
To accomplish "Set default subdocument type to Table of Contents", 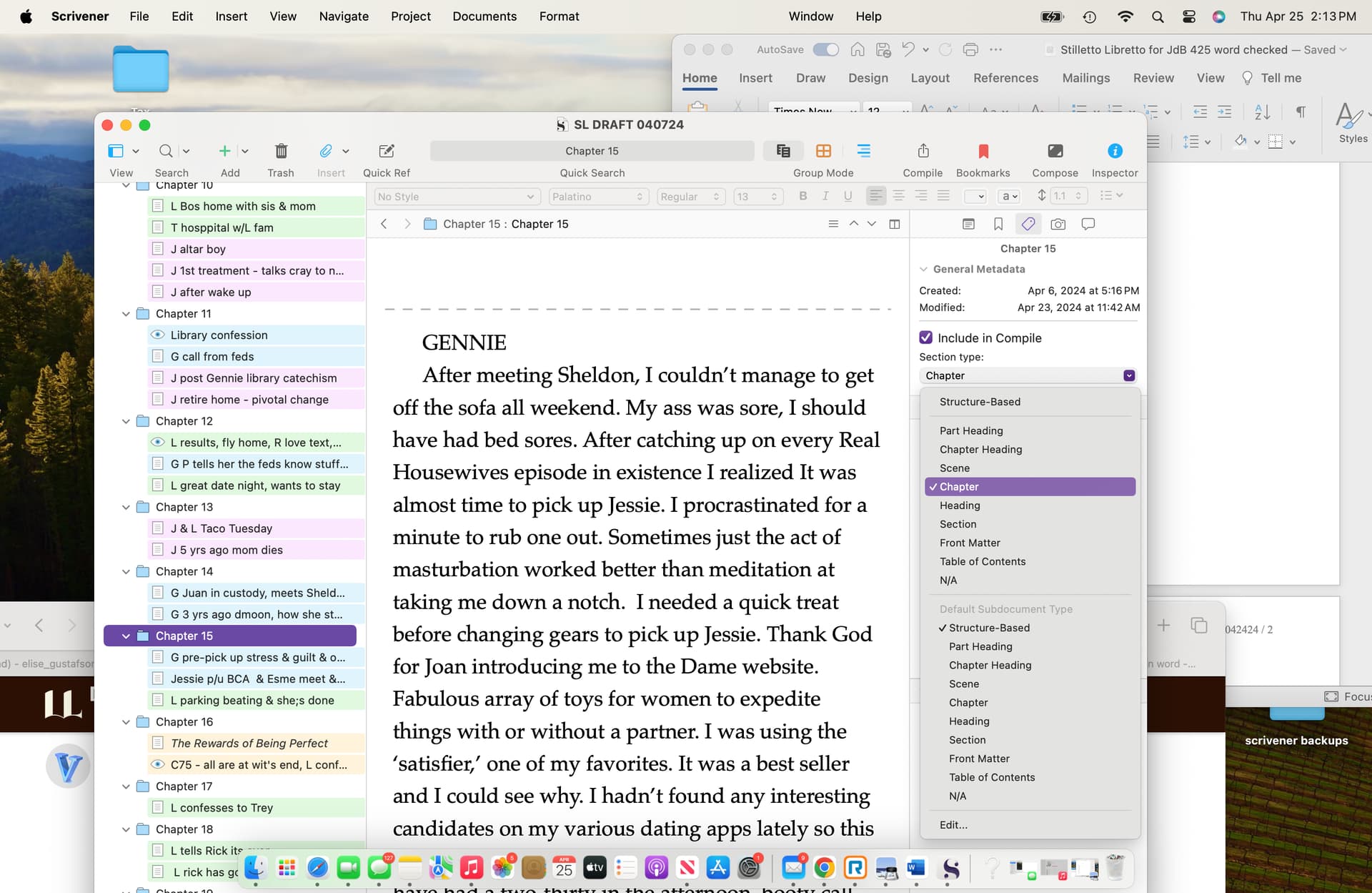I will click(x=1030, y=777).
